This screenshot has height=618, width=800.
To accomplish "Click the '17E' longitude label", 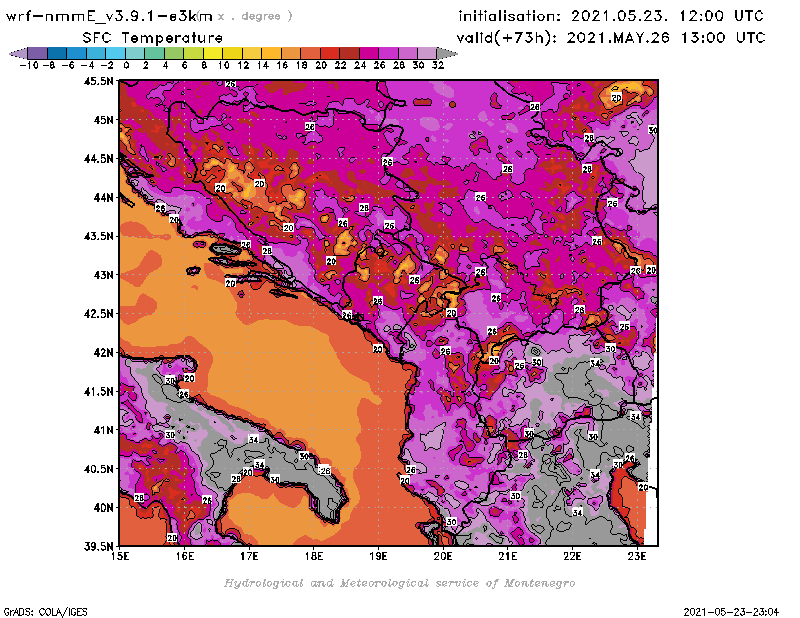I will [x=249, y=556].
